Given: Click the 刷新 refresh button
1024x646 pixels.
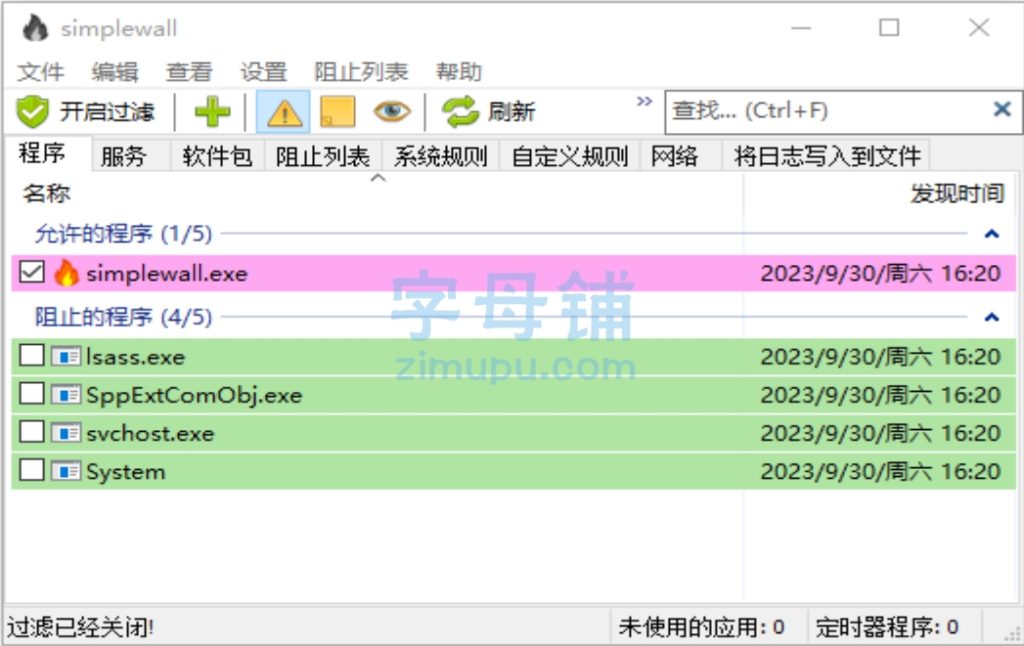Looking at the screenshot, I should click(x=488, y=112).
